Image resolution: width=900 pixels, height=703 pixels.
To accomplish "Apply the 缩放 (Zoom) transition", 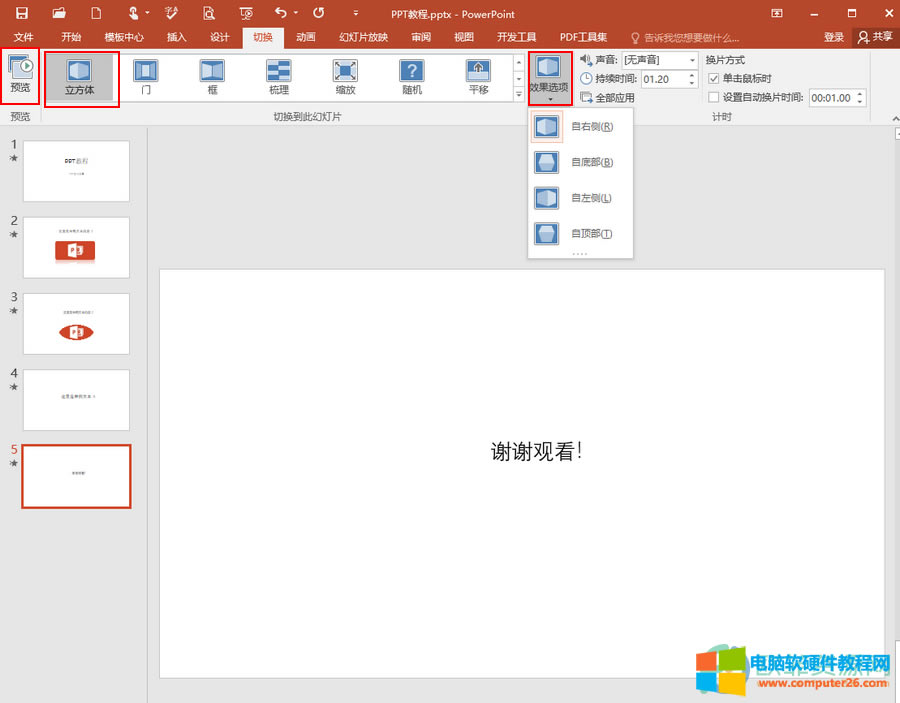I will pyautogui.click(x=344, y=78).
